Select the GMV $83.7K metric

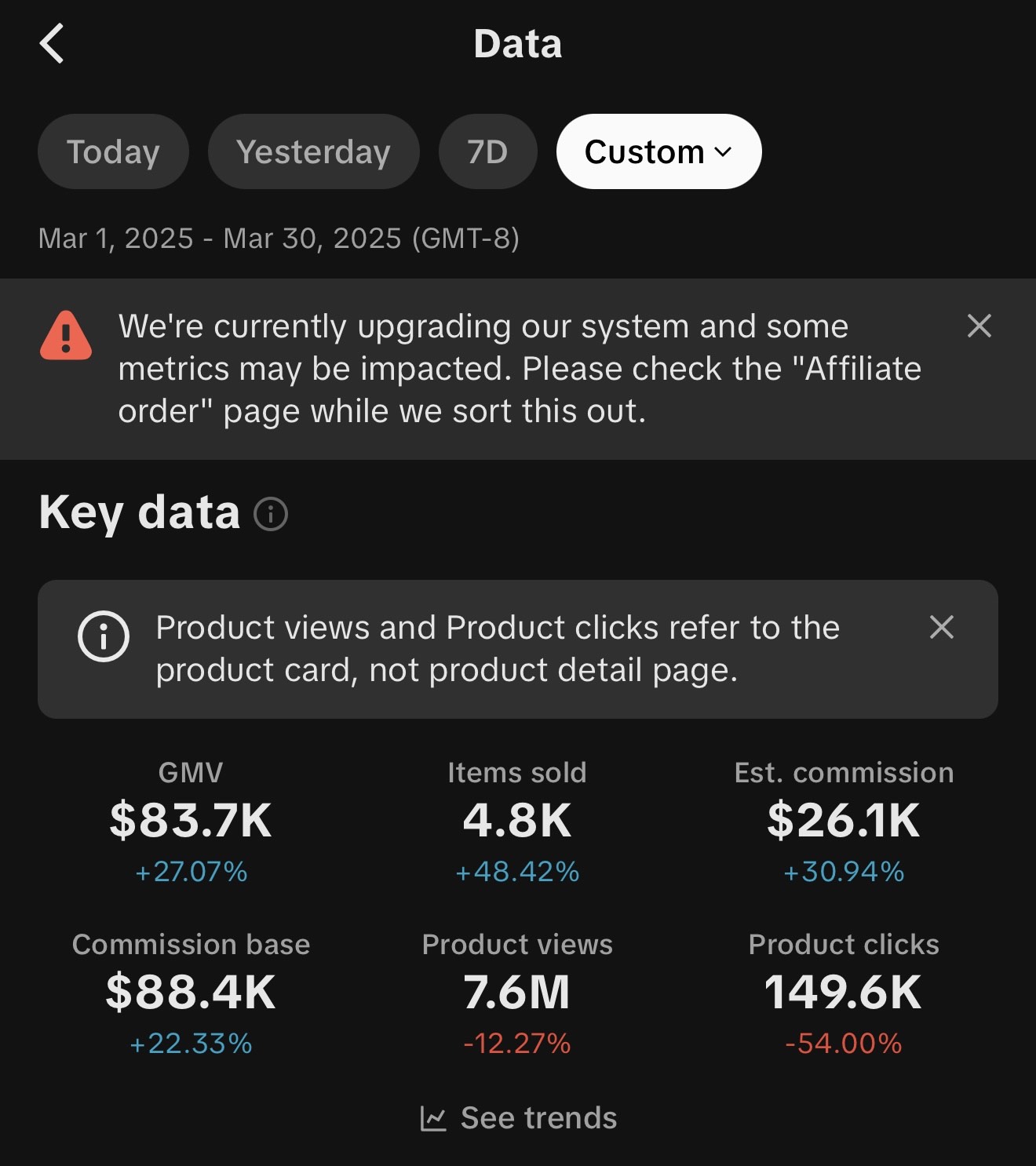coord(191,822)
